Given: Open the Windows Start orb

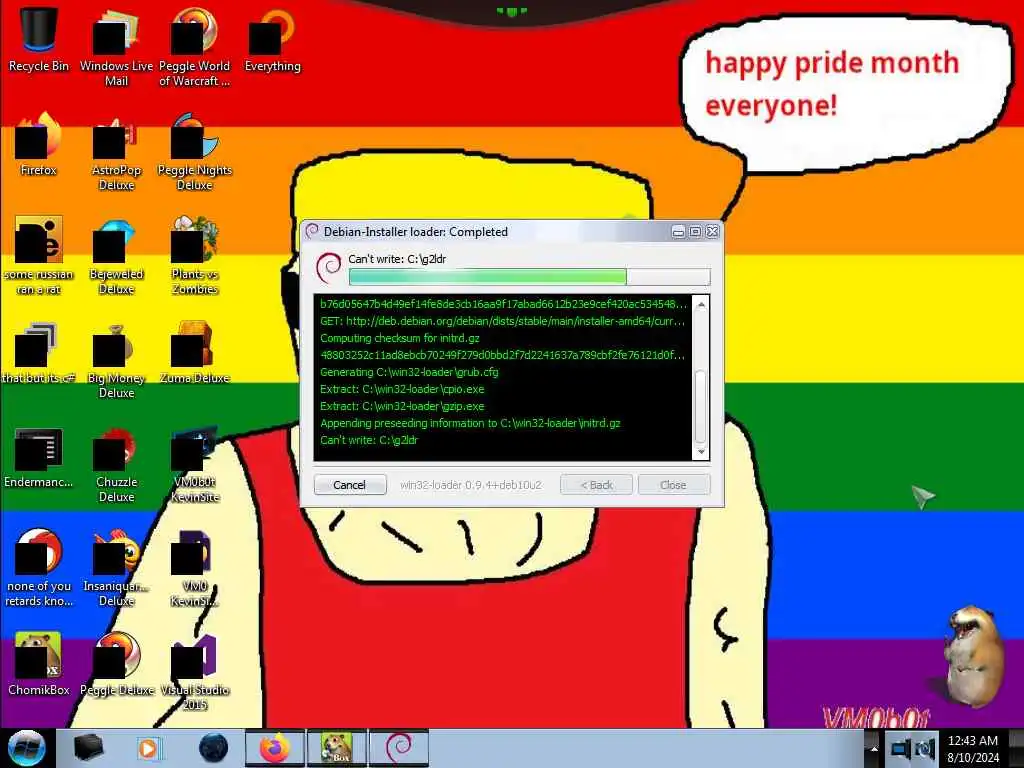Looking at the screenshot, I should [26, 748].
